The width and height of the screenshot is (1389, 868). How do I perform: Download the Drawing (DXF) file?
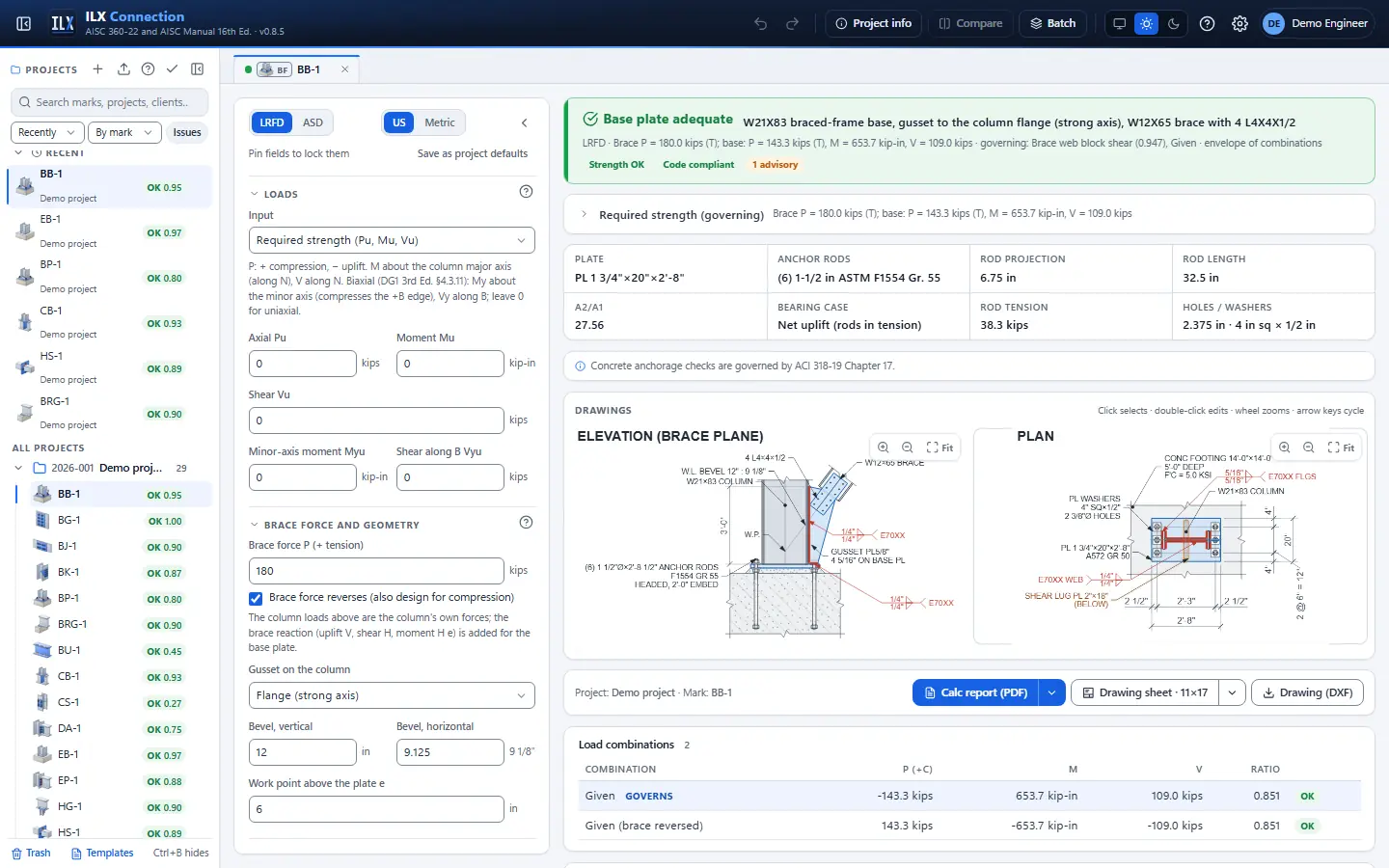click(1307, 692)
